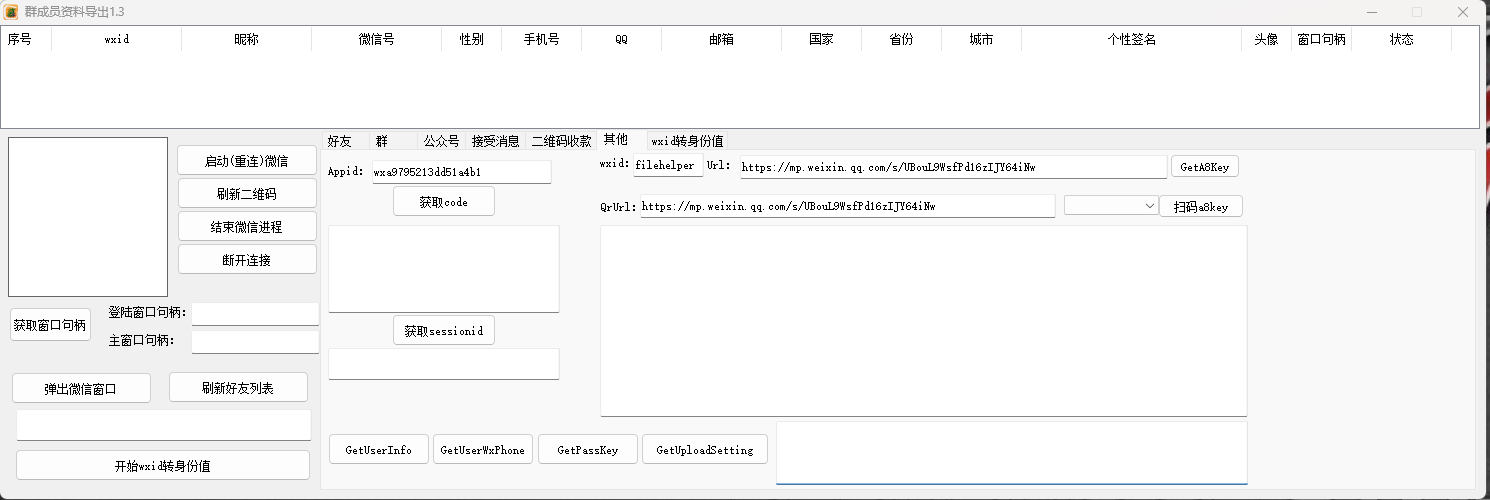Click the 获取code button

tap(443, 202)
